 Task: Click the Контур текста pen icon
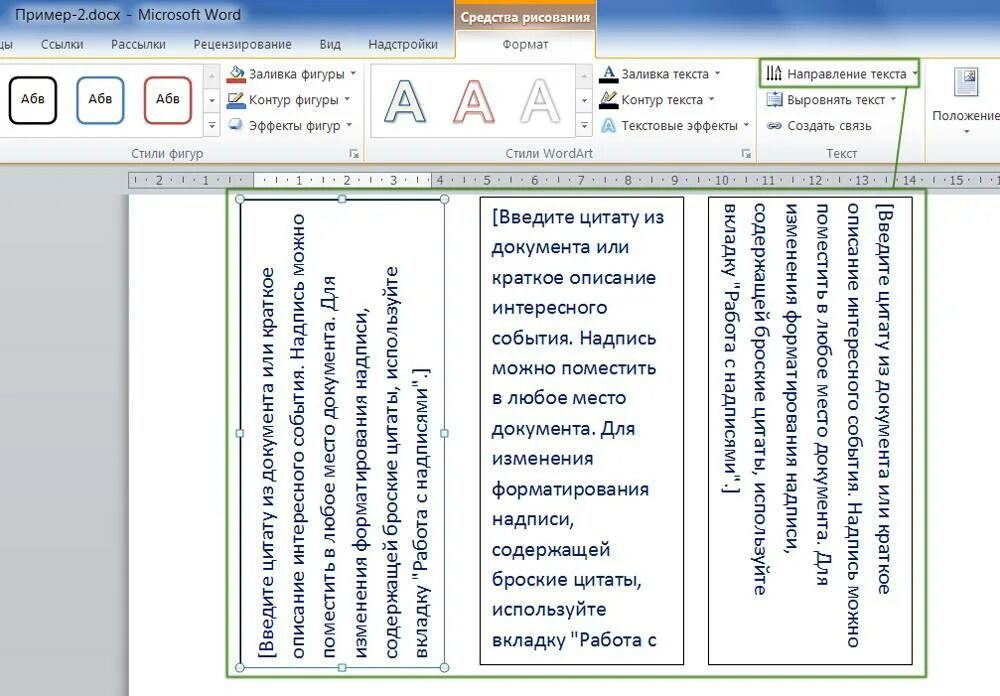tap(608, 100)
